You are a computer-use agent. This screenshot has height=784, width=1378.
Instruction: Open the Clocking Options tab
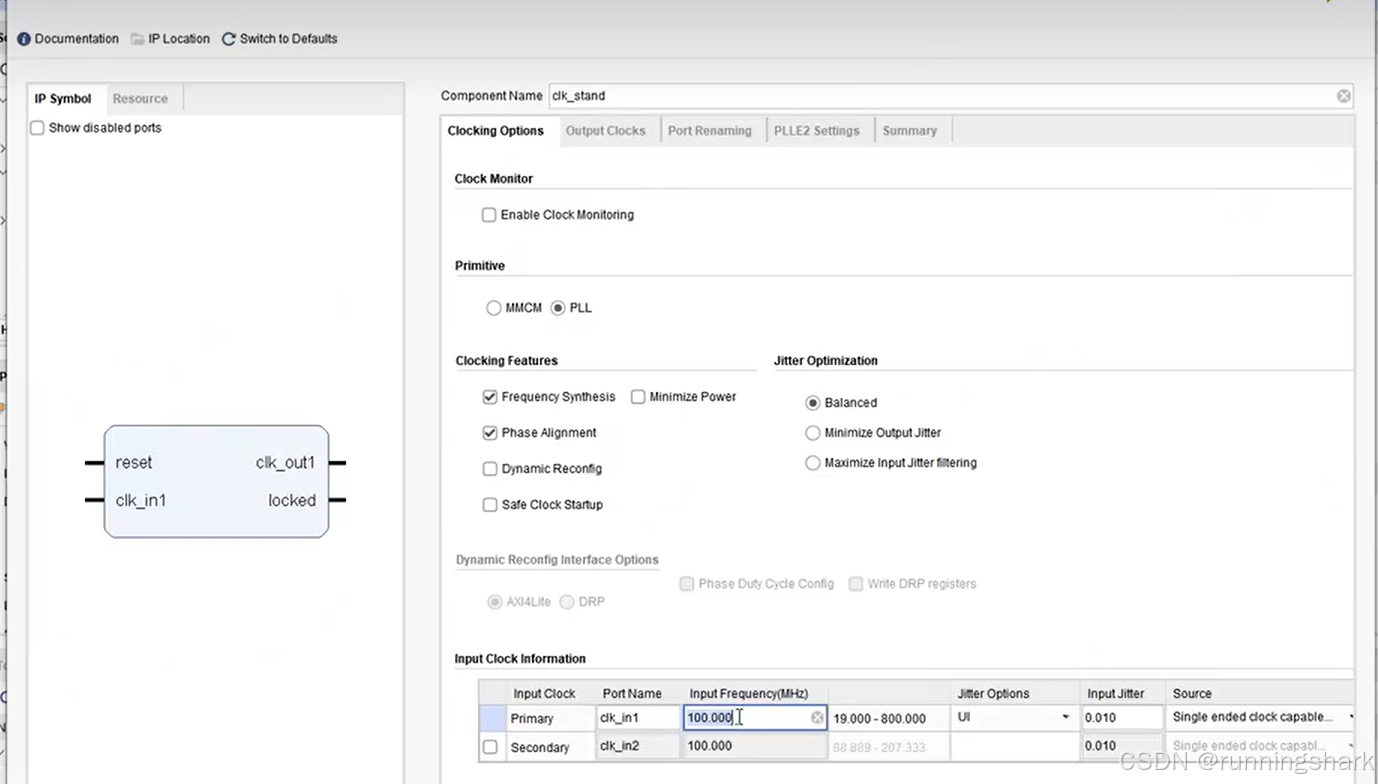coord(496,131)
